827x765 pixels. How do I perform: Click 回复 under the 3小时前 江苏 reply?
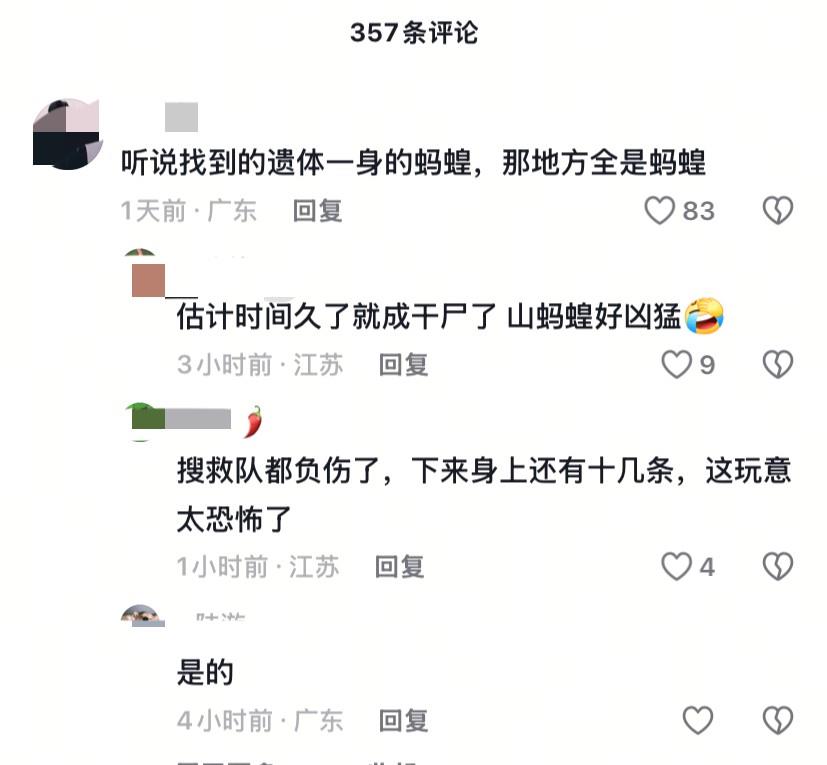[x=403, y=365]
